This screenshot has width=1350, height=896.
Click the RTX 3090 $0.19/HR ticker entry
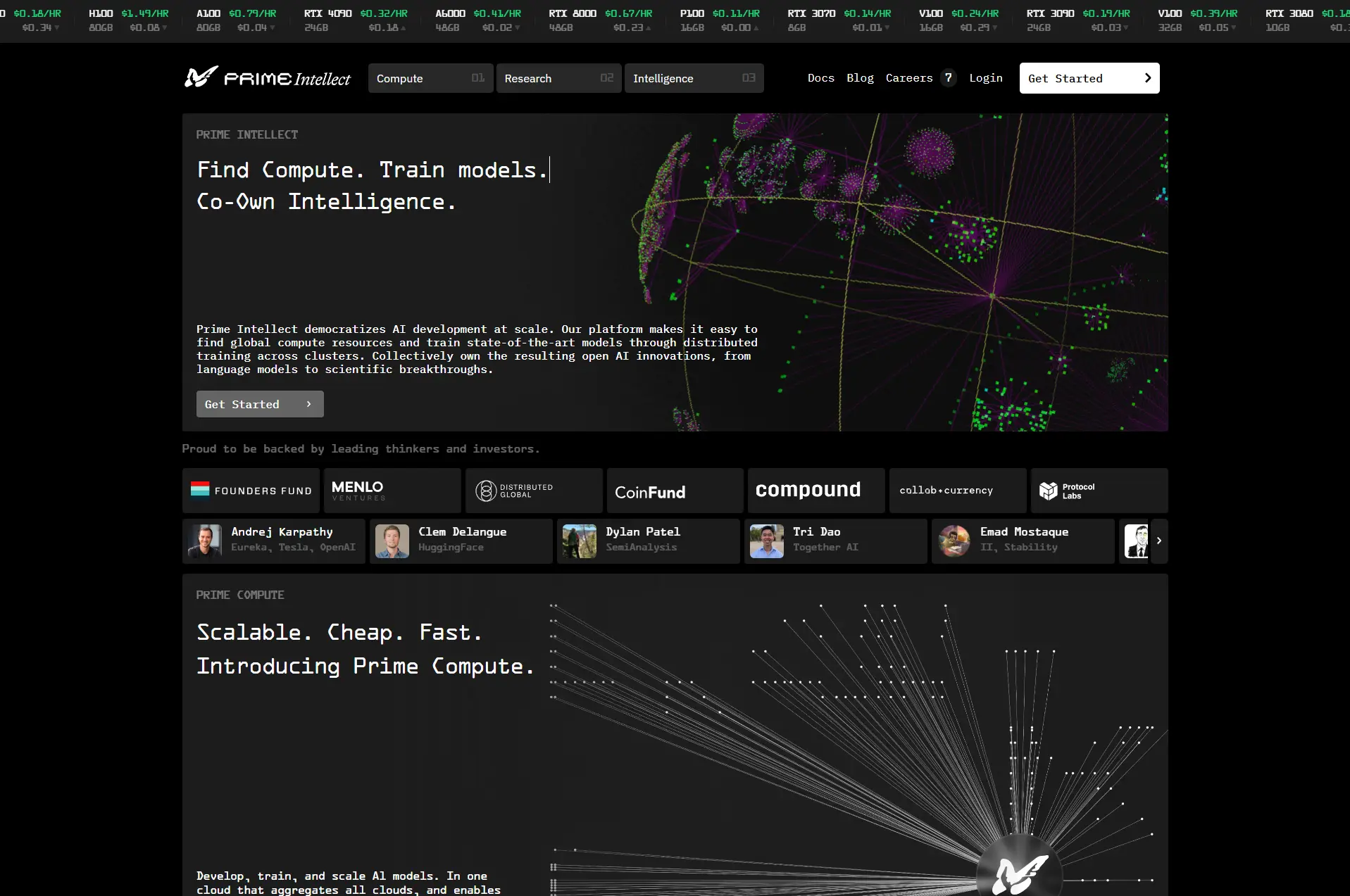(x=1078, y=20)
